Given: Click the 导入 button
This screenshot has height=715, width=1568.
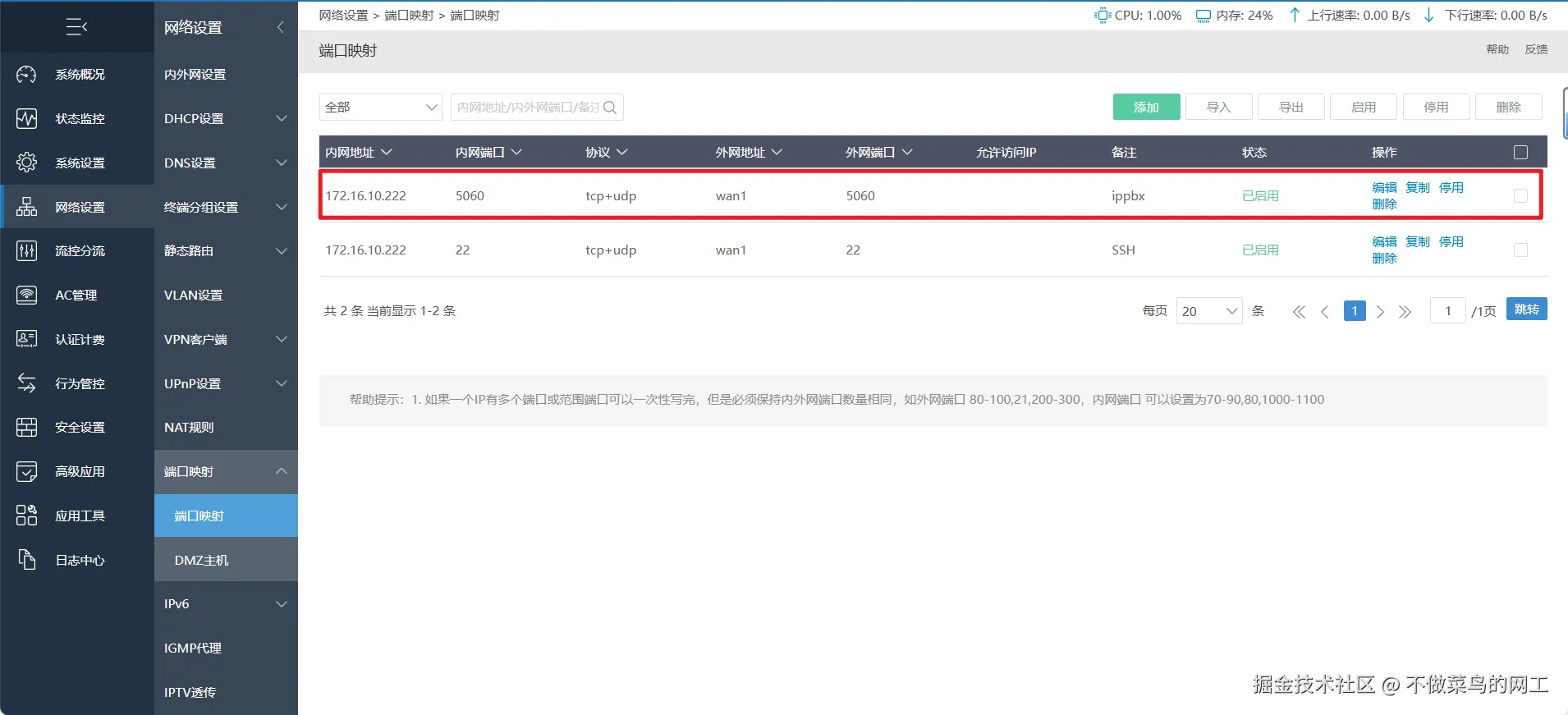Looking at the screenshot, I should pyautogui.click(x=1219, y=108).
